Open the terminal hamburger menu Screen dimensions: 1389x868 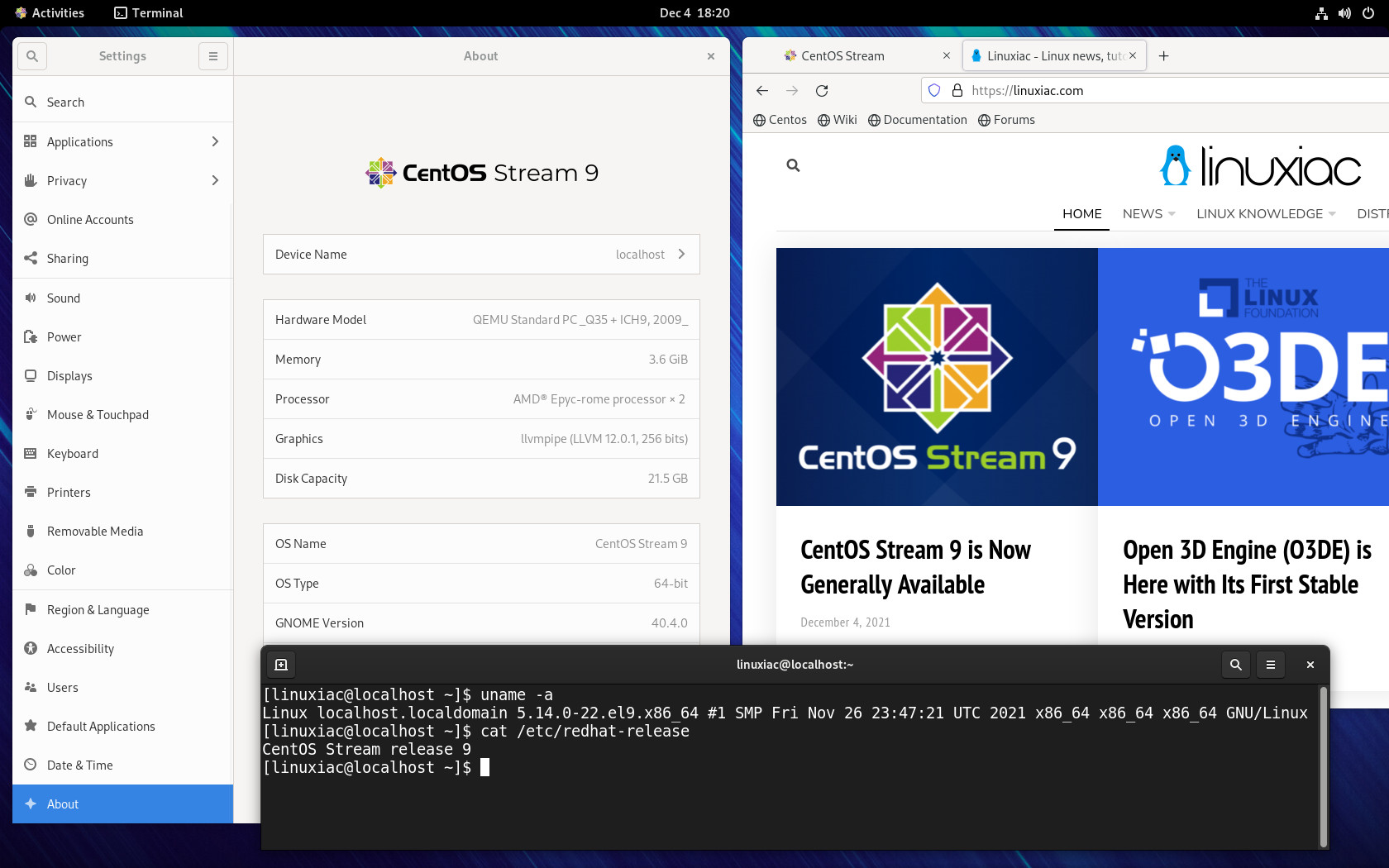1271,664
